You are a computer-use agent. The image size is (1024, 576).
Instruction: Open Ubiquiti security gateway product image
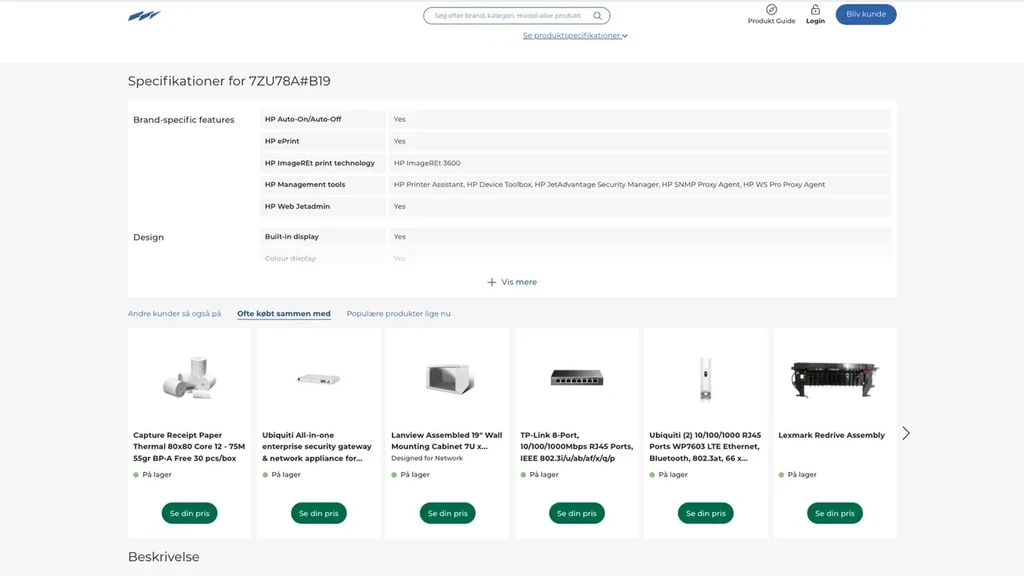click(318, 379)
